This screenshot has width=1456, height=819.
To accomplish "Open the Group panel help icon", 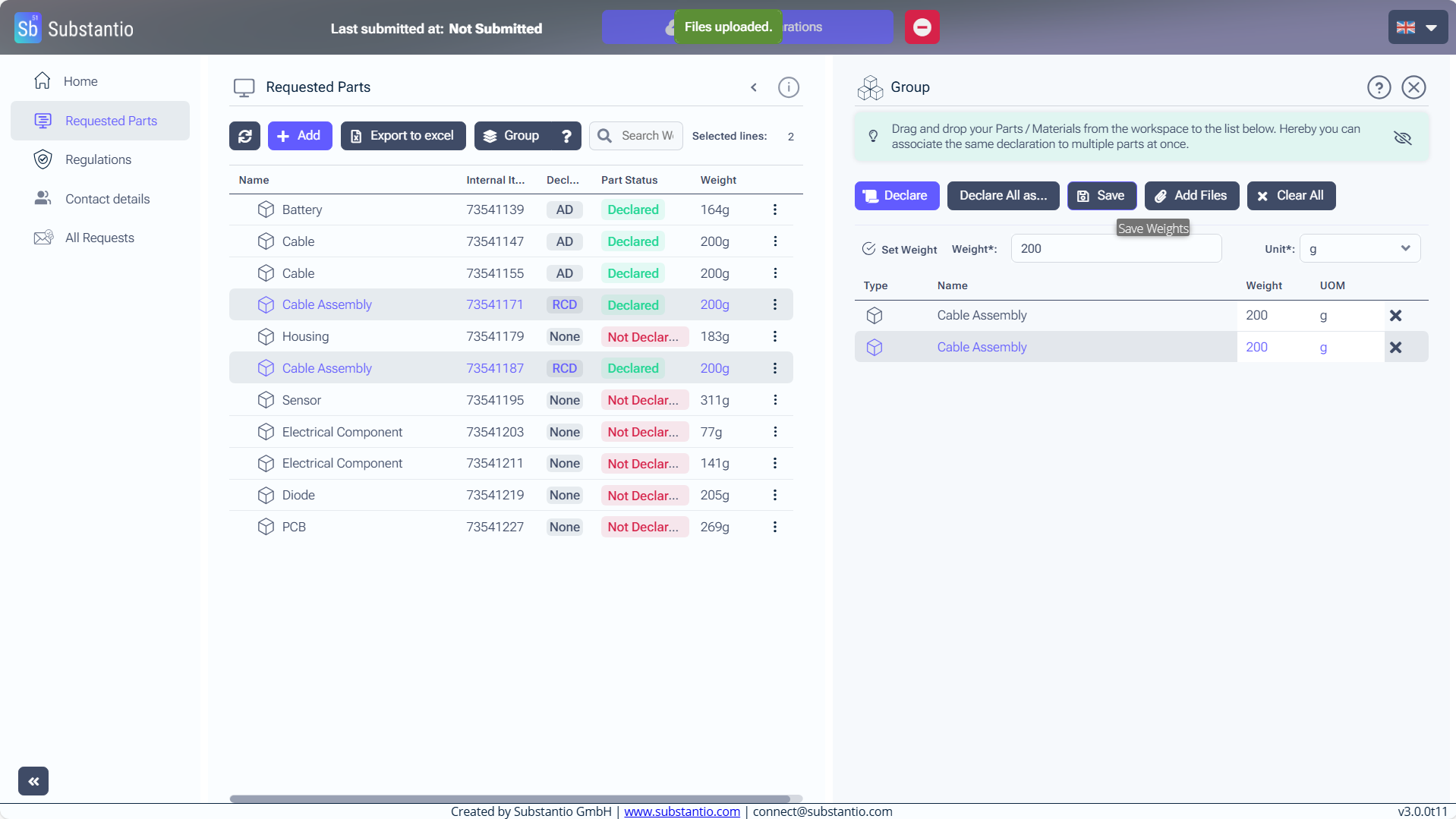I will coord(1379,87).
